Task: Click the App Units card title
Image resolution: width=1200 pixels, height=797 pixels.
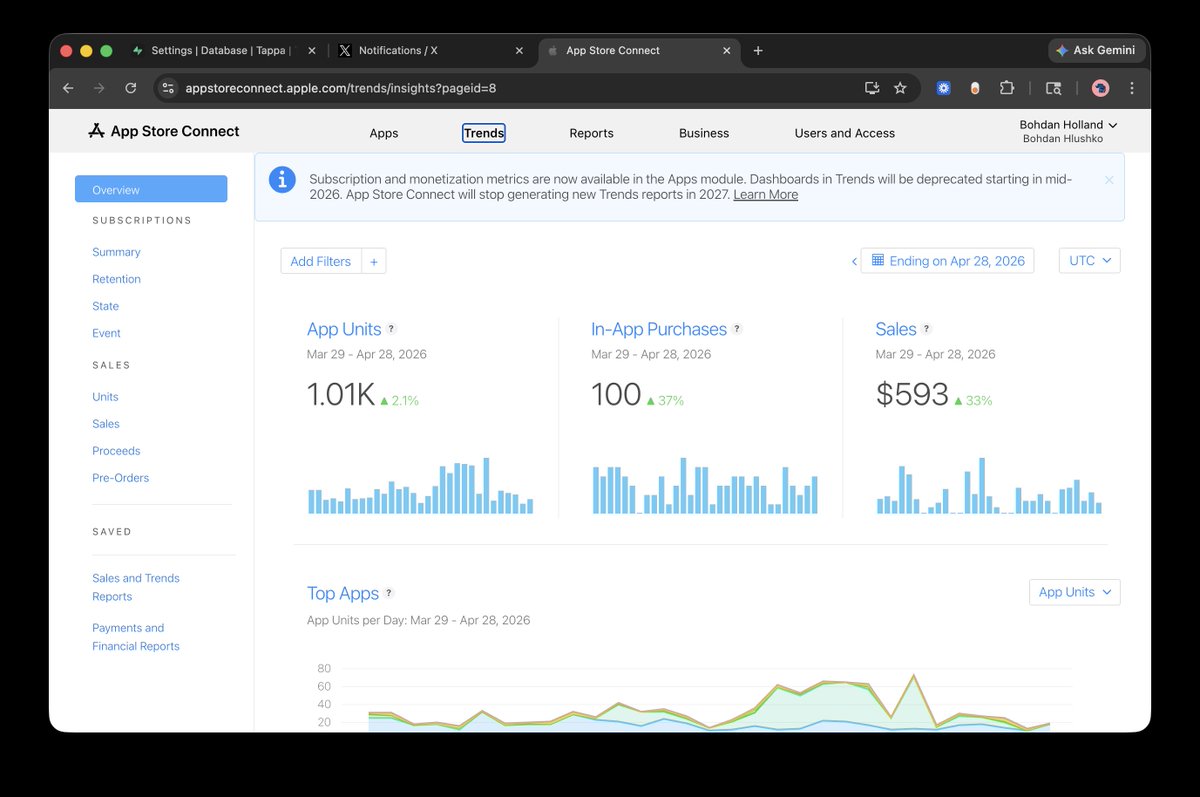Action: 344,329
